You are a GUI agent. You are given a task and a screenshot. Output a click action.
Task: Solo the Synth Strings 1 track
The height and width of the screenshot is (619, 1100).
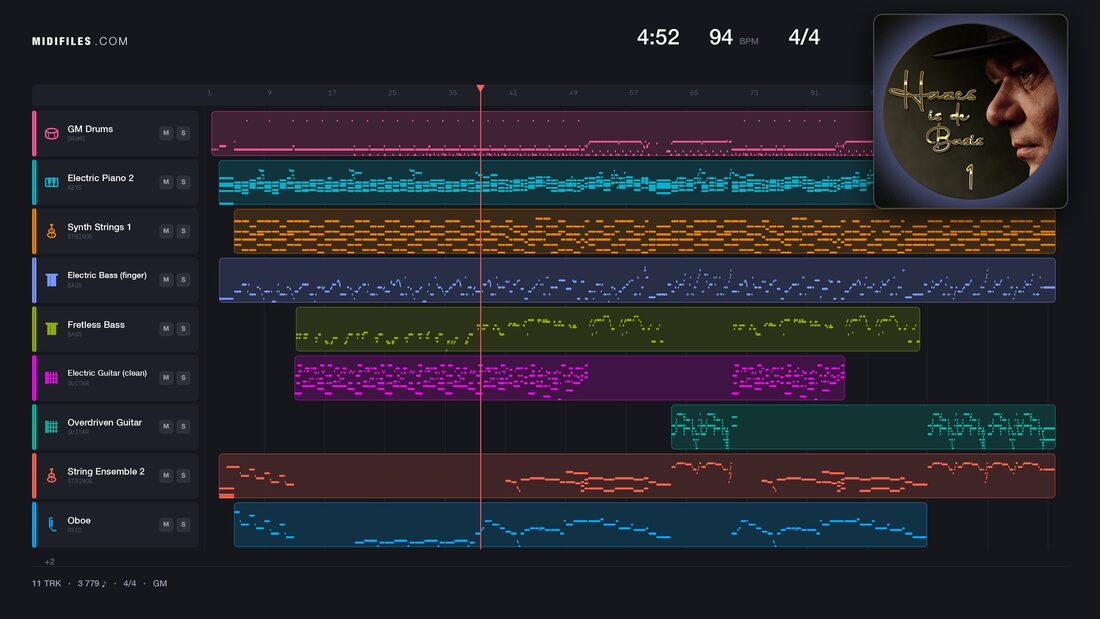[183, 231]
